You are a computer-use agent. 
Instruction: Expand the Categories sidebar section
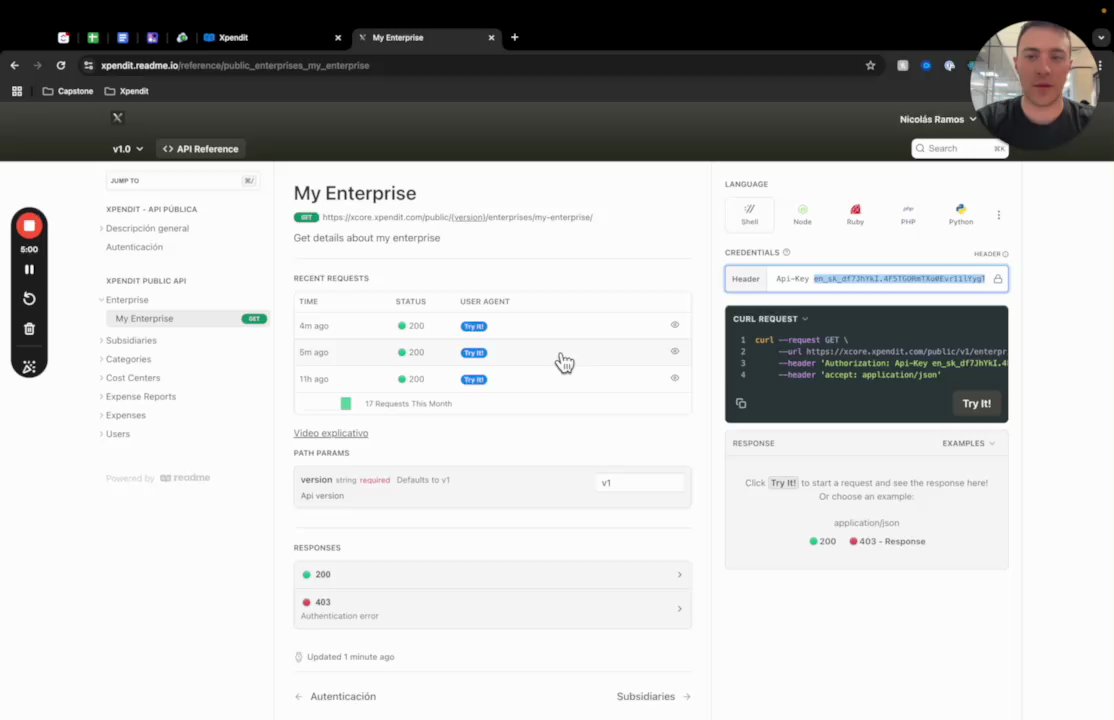click(128, 359)
